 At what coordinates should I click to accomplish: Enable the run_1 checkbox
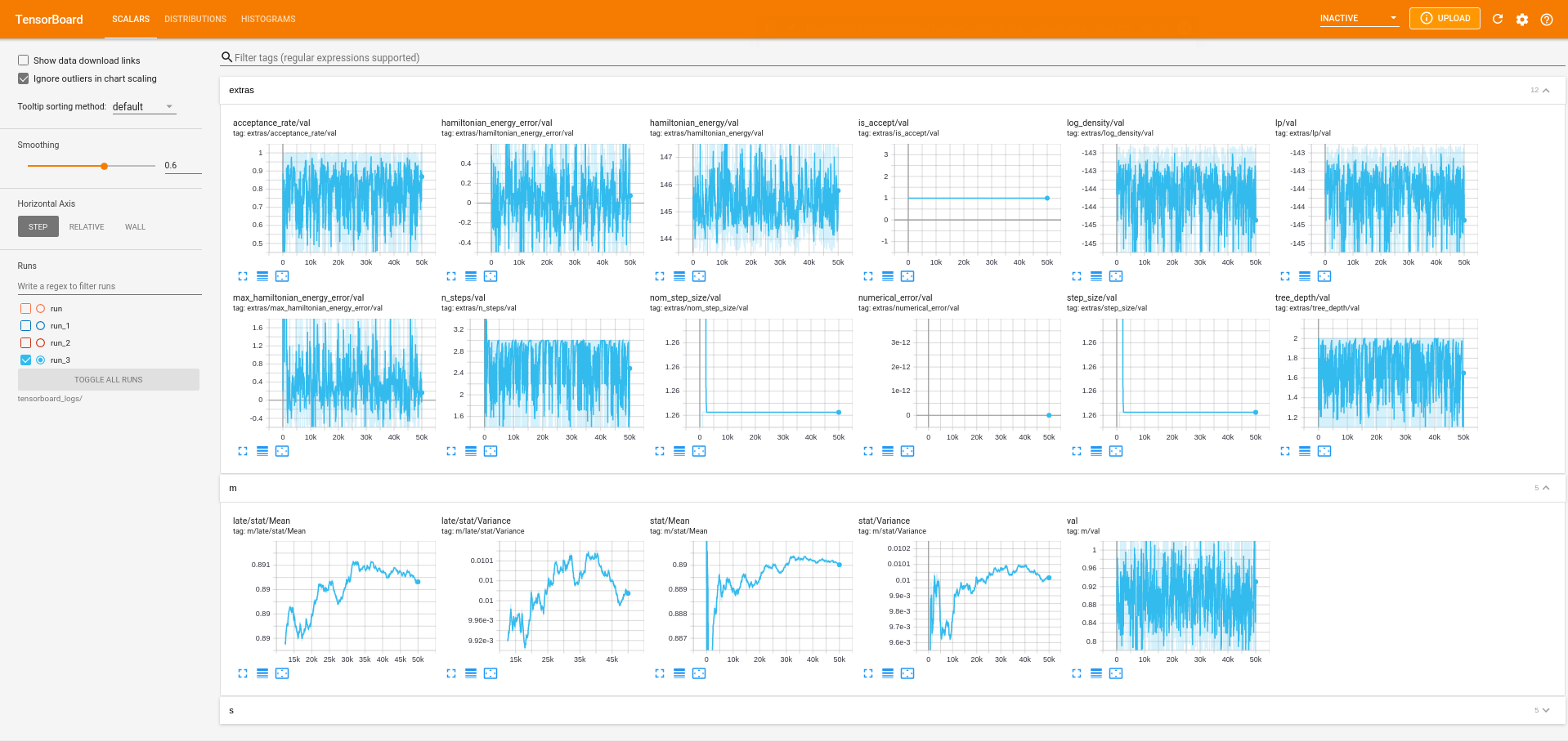(25, 325)
